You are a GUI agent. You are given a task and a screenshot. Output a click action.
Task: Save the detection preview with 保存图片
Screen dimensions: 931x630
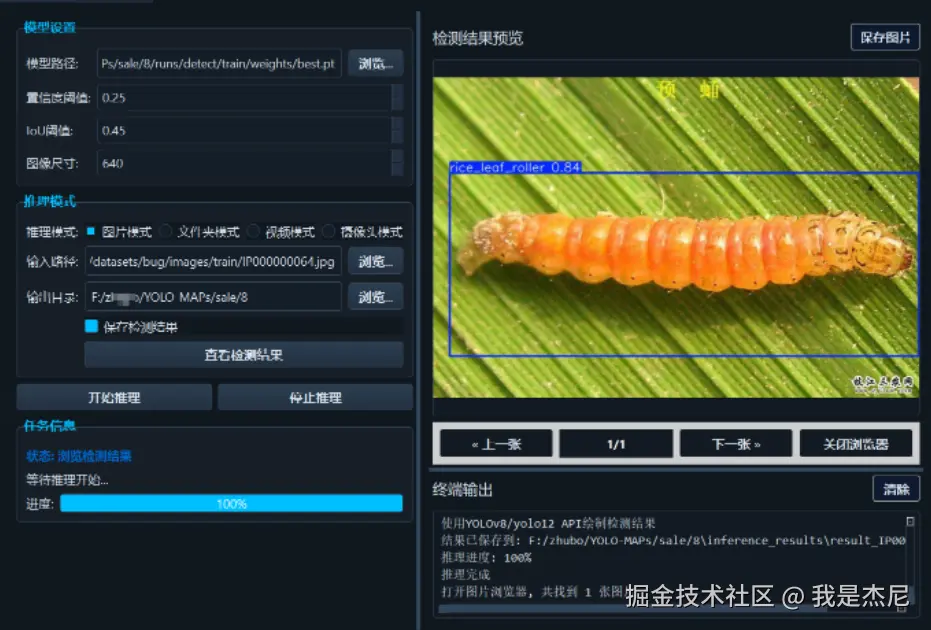click(x=885, y=37)
